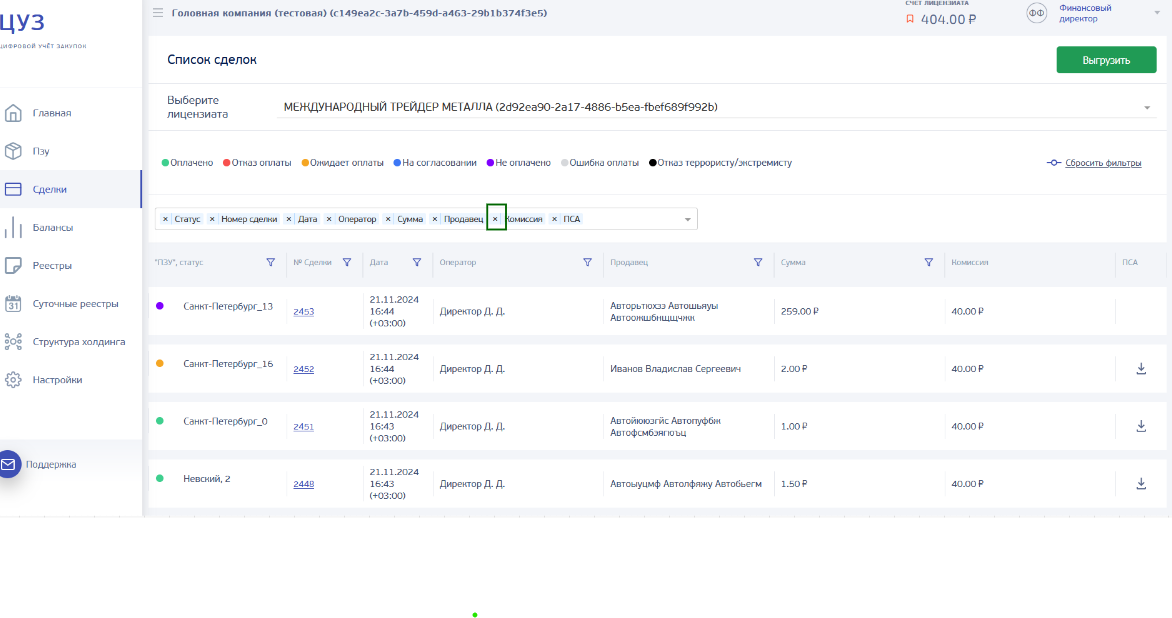
Task: Click the filter icon in Дата column
Action: coord(417,262)
